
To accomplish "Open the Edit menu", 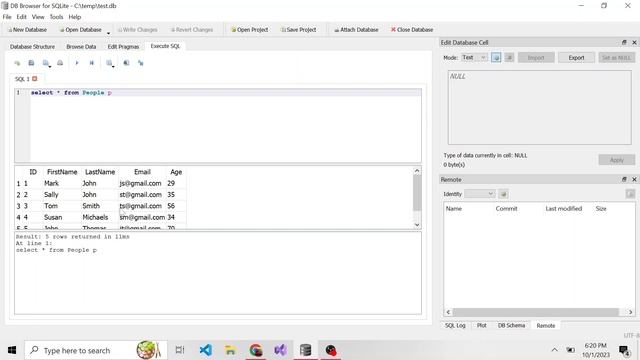I will pos(21,17).
